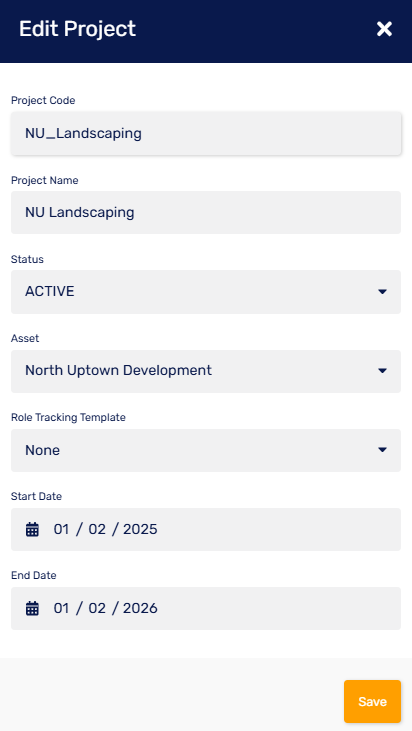Select the None template value
412x731 pixels.
[42, 450]
